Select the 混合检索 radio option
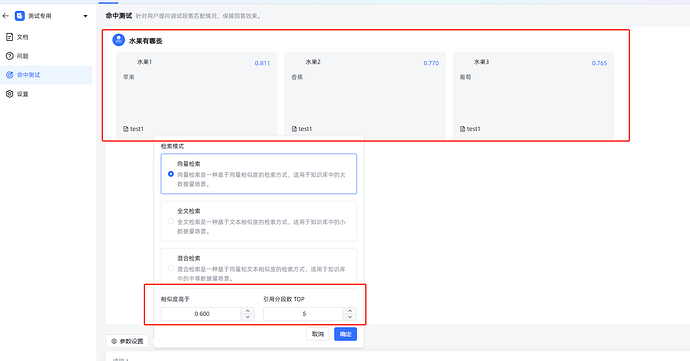This screenshot has height=361, width=690. click(171, 268)
